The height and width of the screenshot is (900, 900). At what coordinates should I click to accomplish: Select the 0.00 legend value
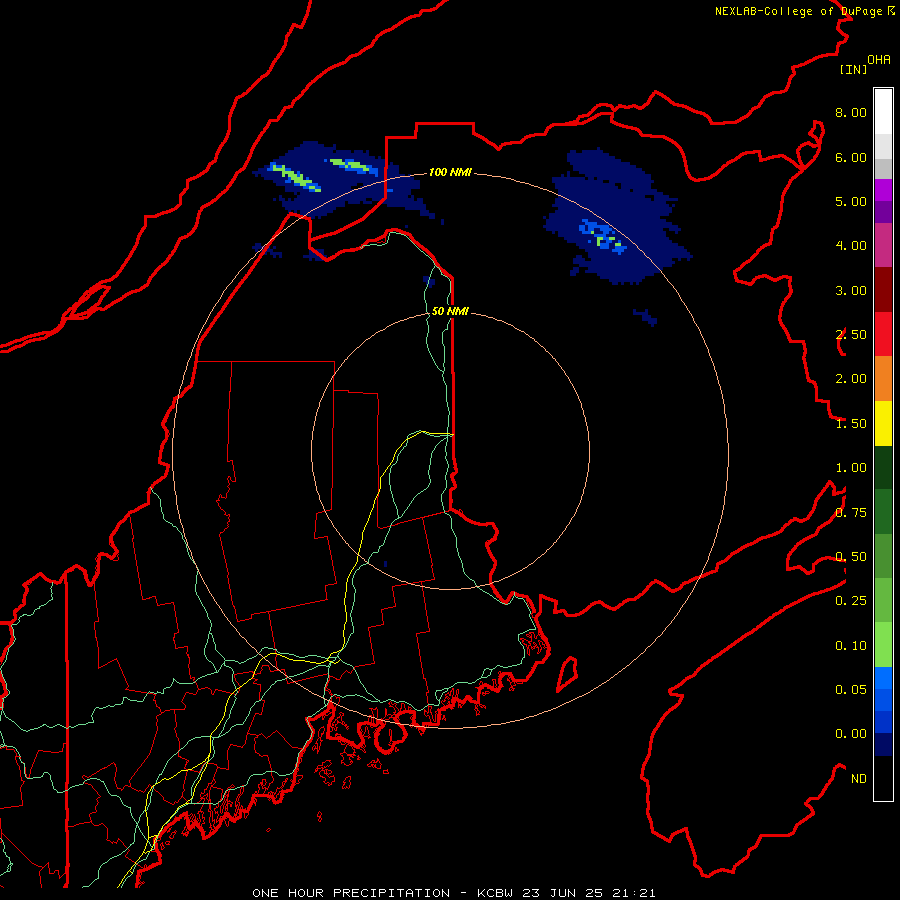point(851,734)
